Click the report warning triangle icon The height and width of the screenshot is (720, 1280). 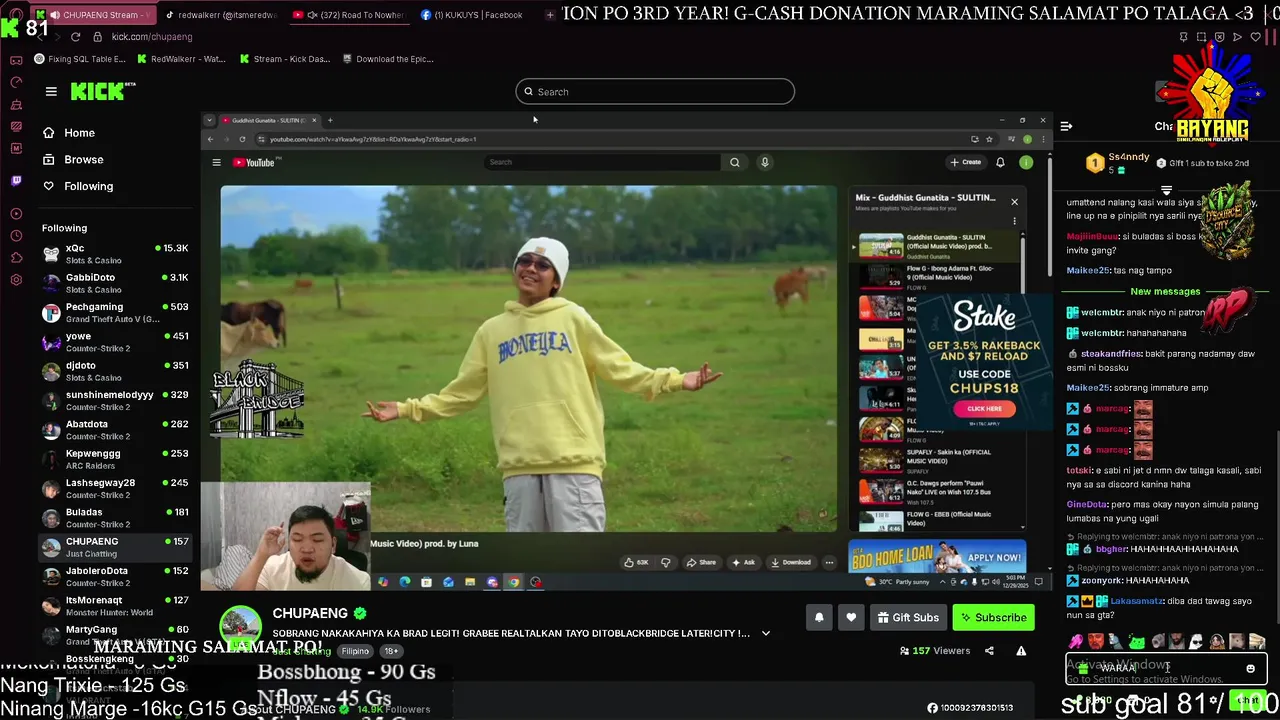point(1021,651)
